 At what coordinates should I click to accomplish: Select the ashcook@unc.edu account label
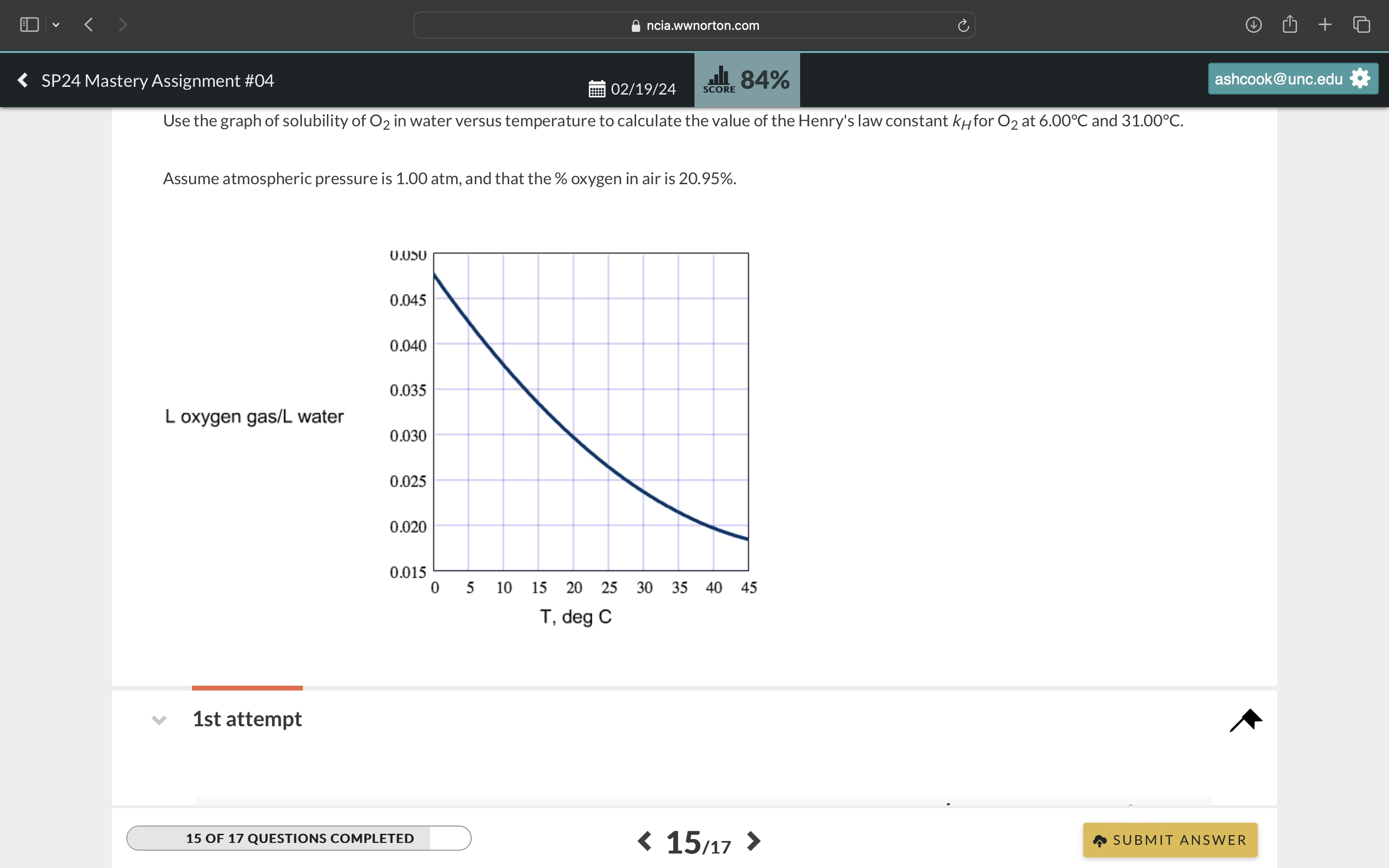(x=1278, y=79)
